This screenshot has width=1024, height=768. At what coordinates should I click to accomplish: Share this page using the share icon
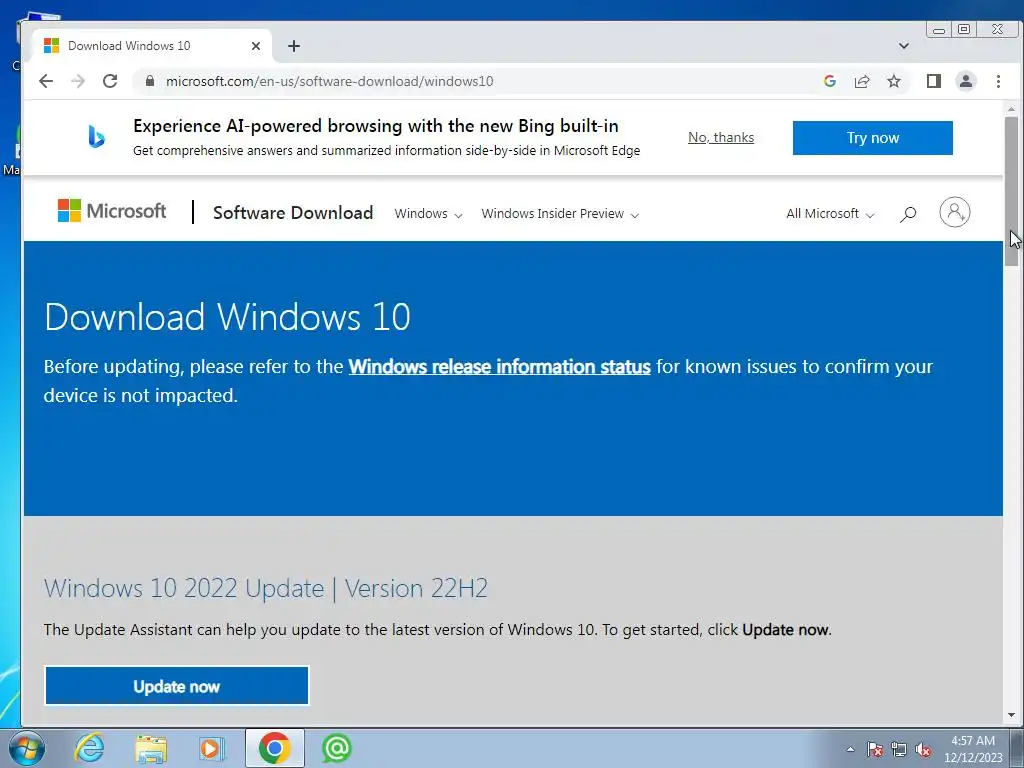click(861, 81)
